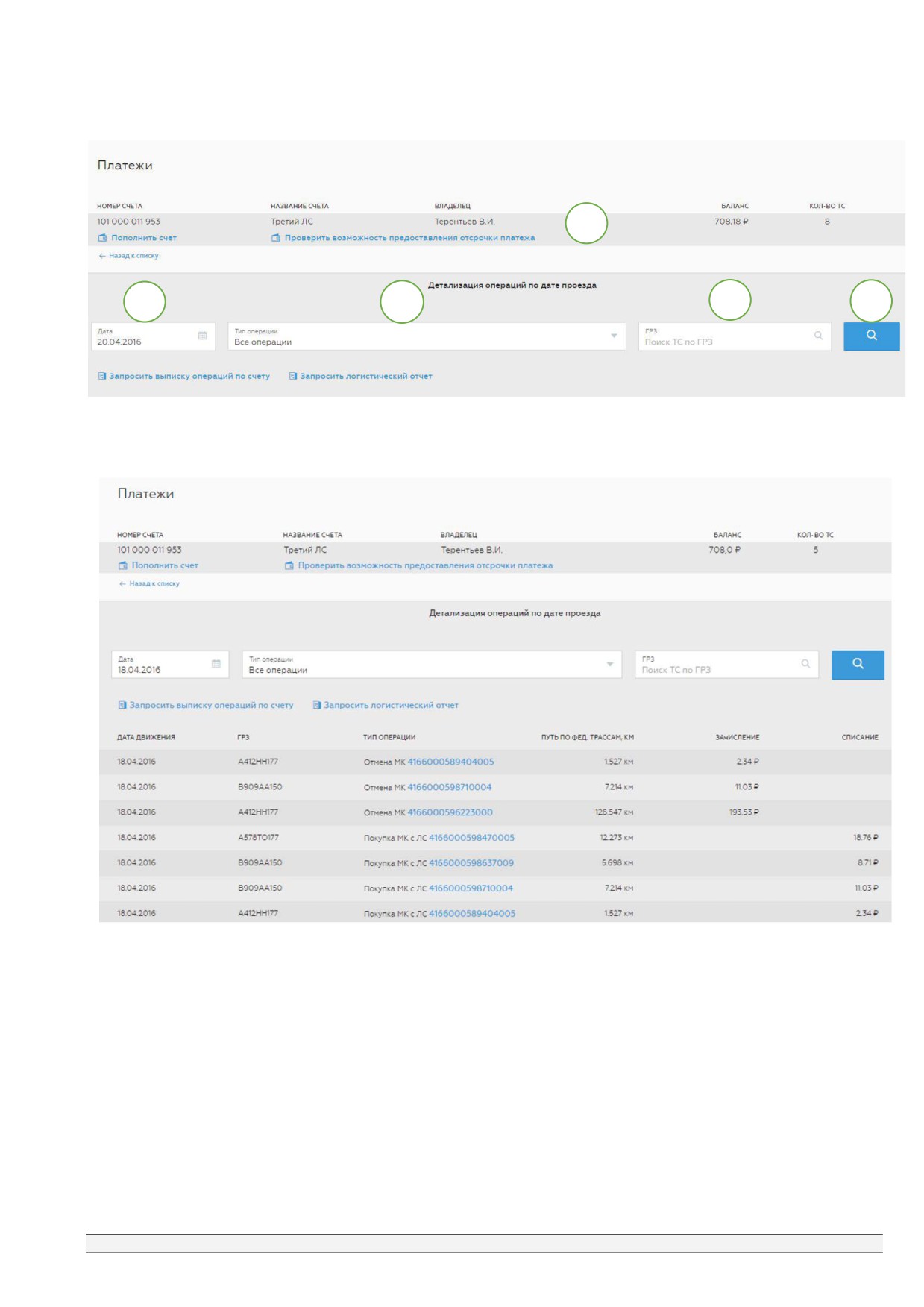Viewport: 924px width, 1307px height.
Task: Click 'ДАТА ДВИЖЕНИЯ' column header
Action: (146, 737)
